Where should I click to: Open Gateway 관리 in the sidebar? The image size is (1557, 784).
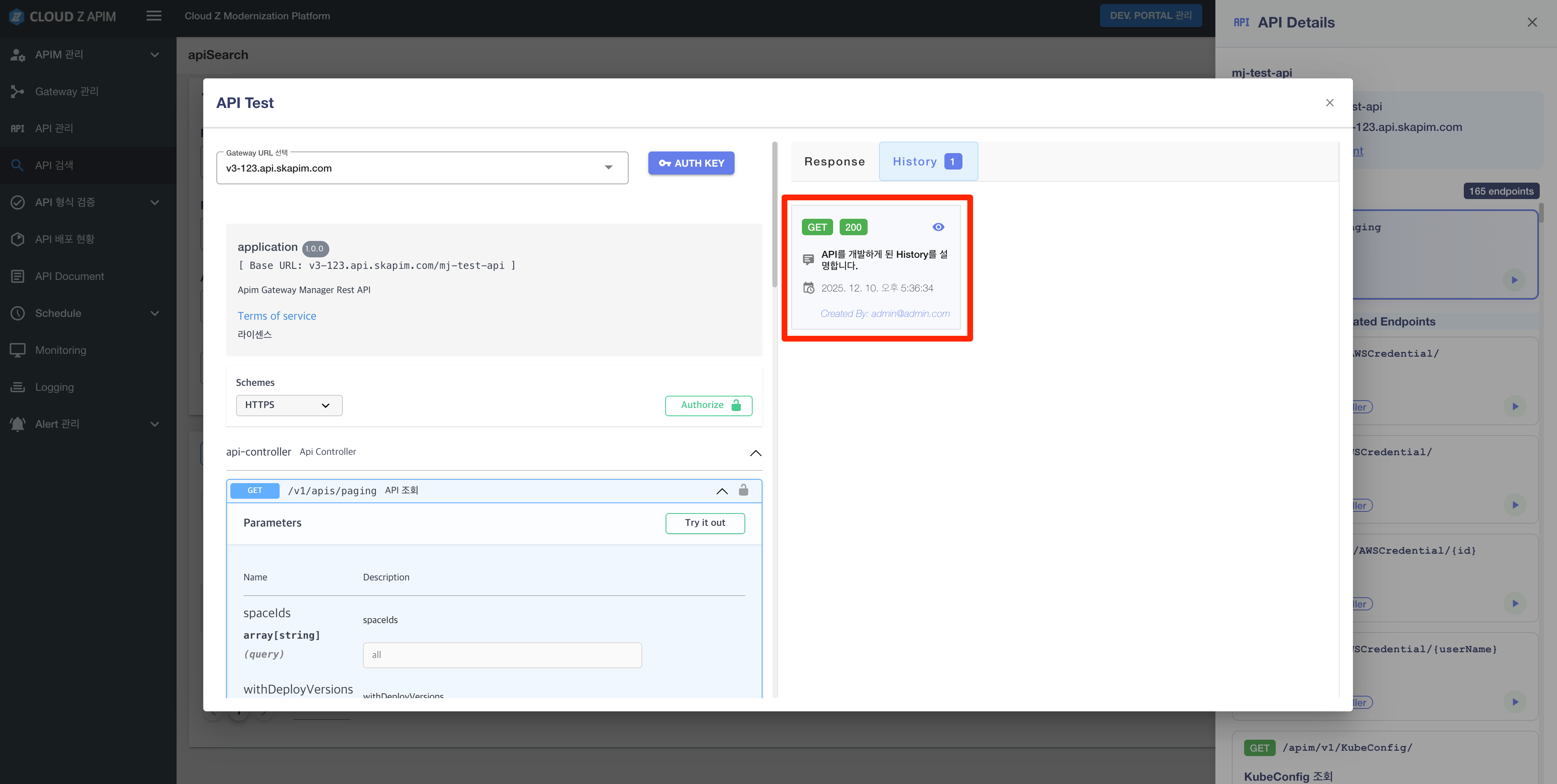point(67,91)
